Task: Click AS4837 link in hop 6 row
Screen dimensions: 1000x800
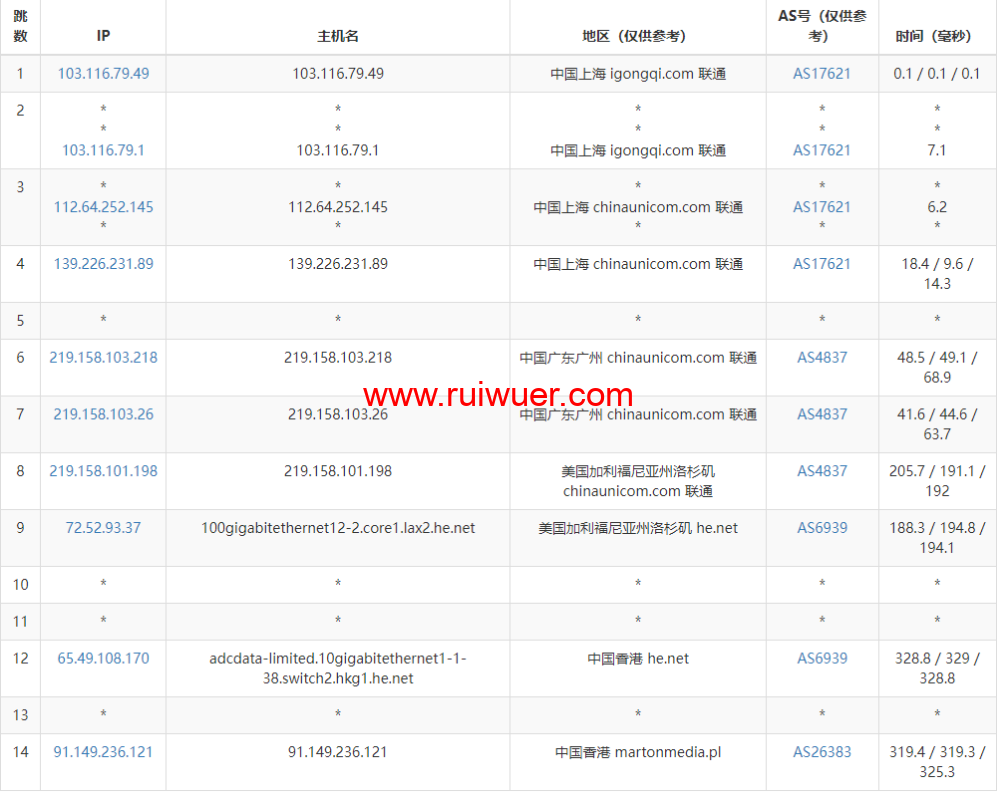Action: point(822,358)
